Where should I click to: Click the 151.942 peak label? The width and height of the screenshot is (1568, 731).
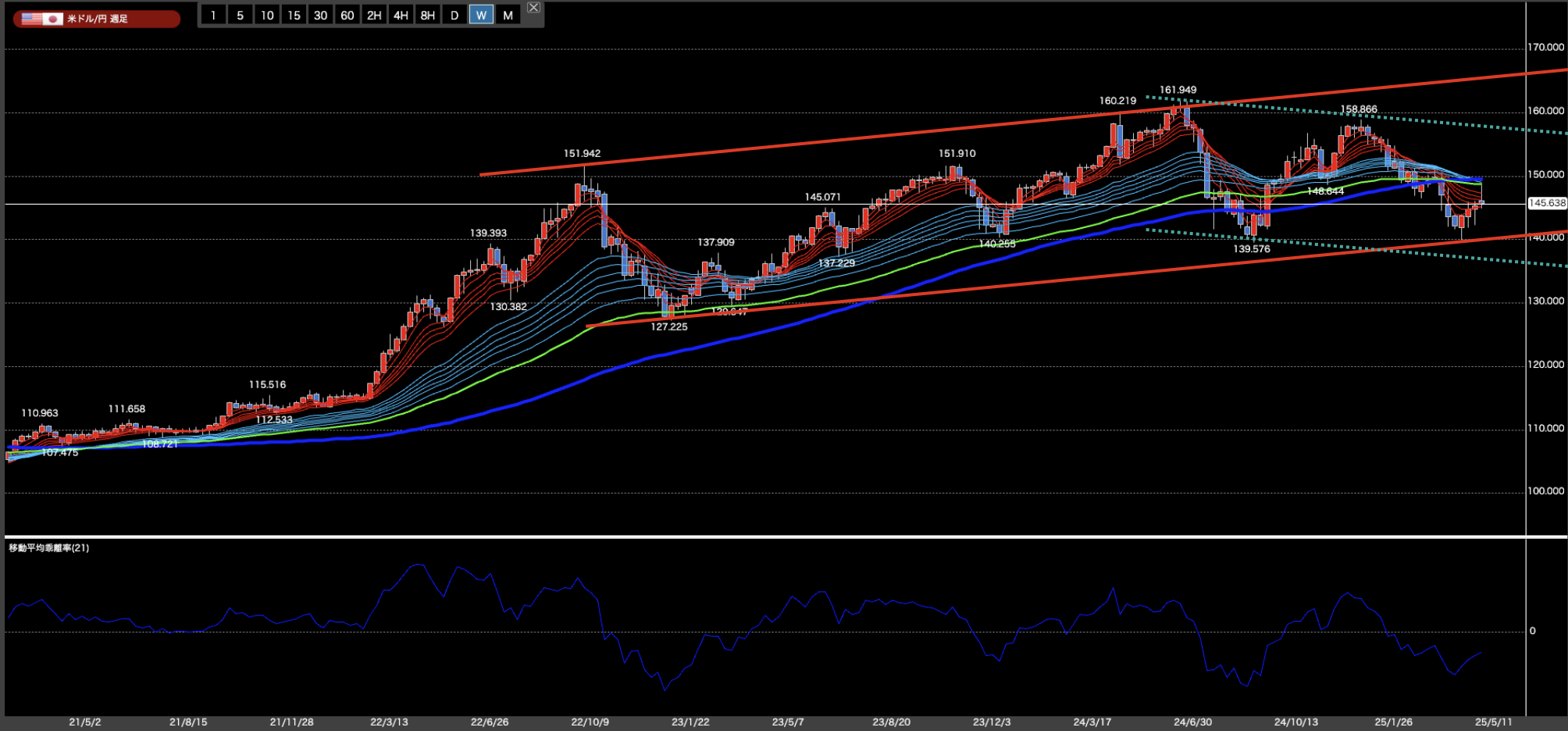[582, 154]
